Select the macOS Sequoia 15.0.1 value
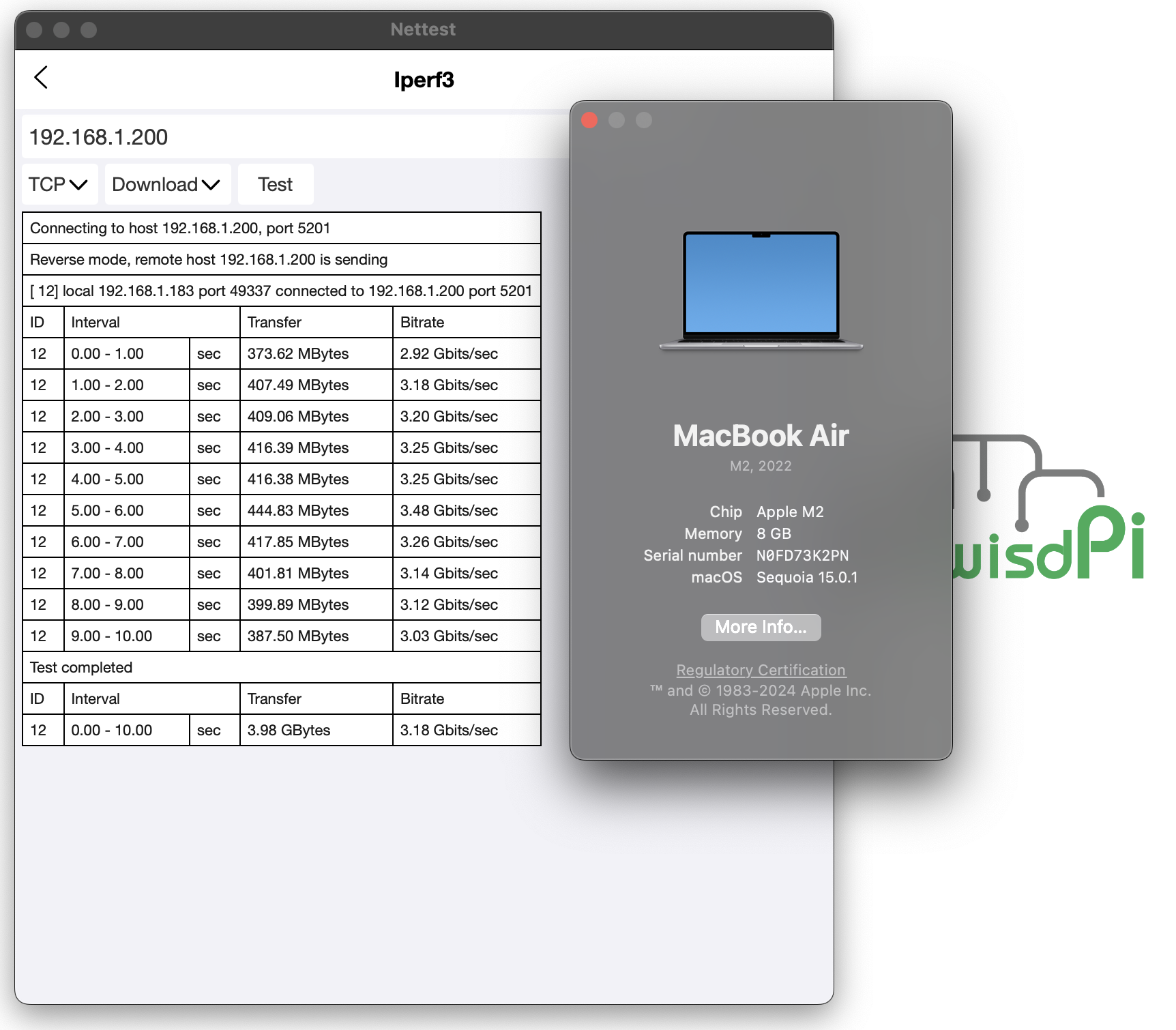Viewport: 1176px width, 1030px height. [x=807, y=577]
